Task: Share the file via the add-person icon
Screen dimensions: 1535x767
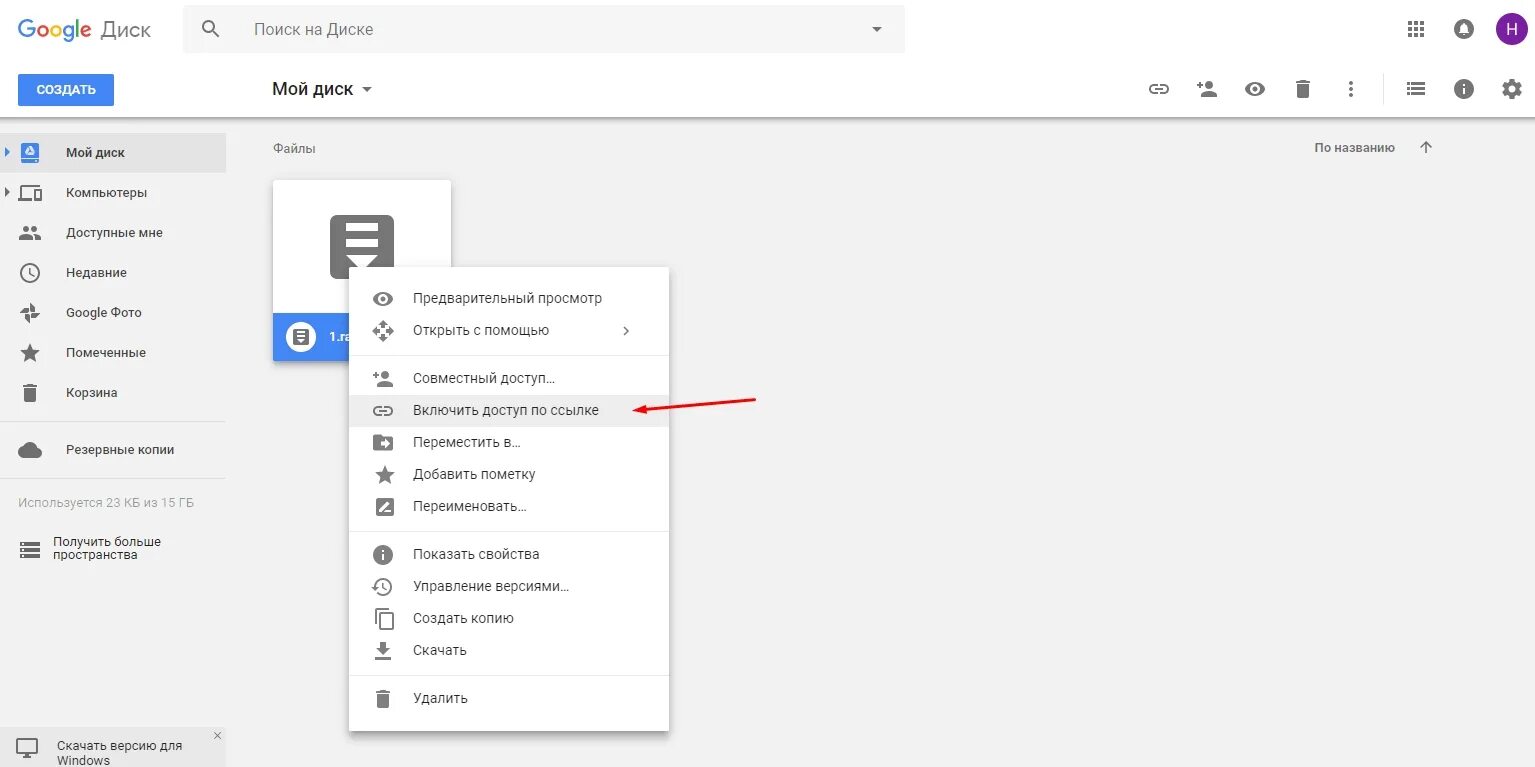Action: click(x=1206, y=89)
